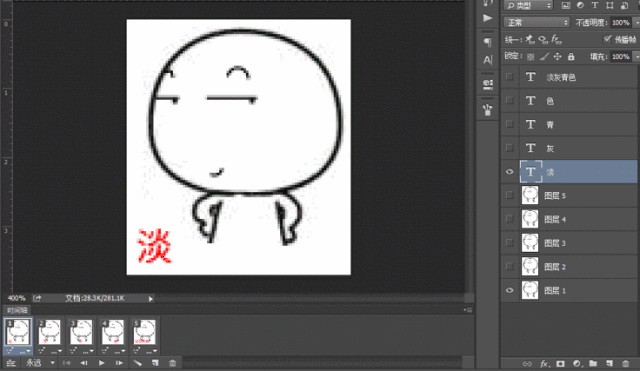Click the shape layer filter icon
Viewport: 640px width, 371px height.
click(x=610, y=5)
